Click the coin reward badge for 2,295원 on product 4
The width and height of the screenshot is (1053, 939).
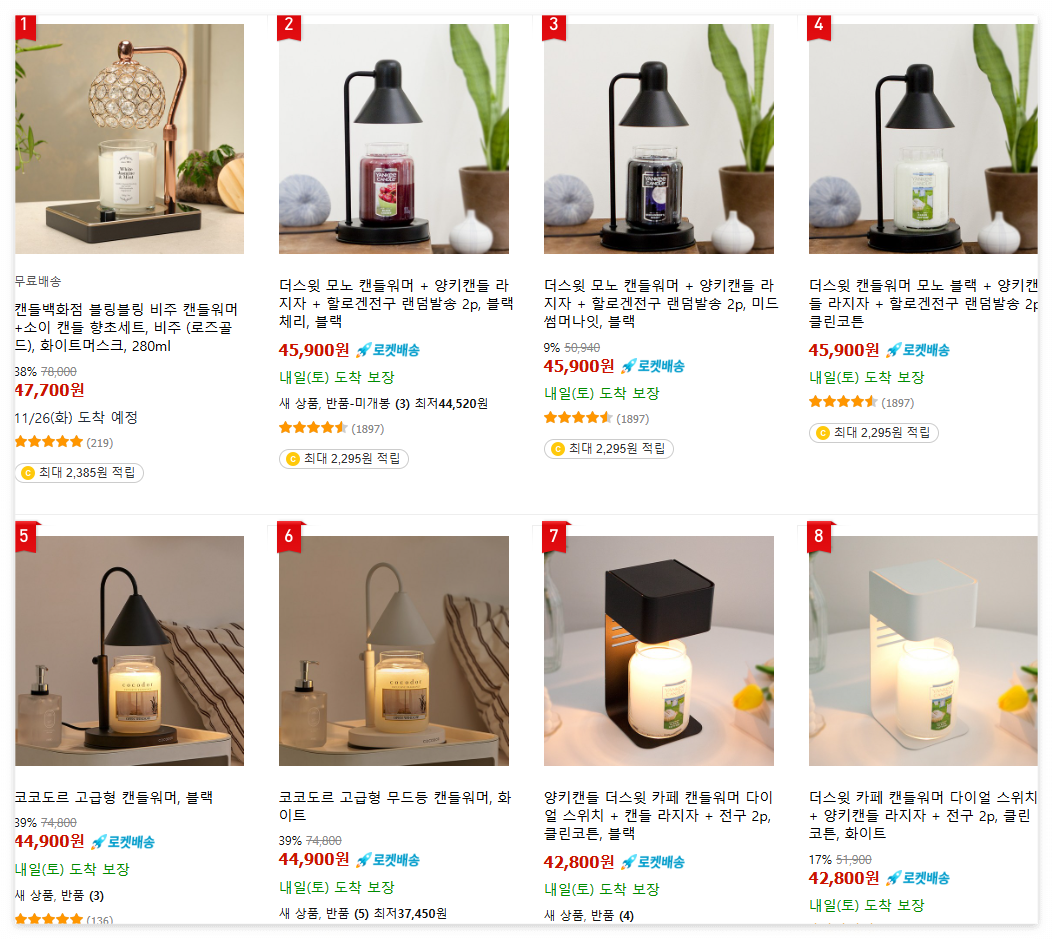pos(873,433)
